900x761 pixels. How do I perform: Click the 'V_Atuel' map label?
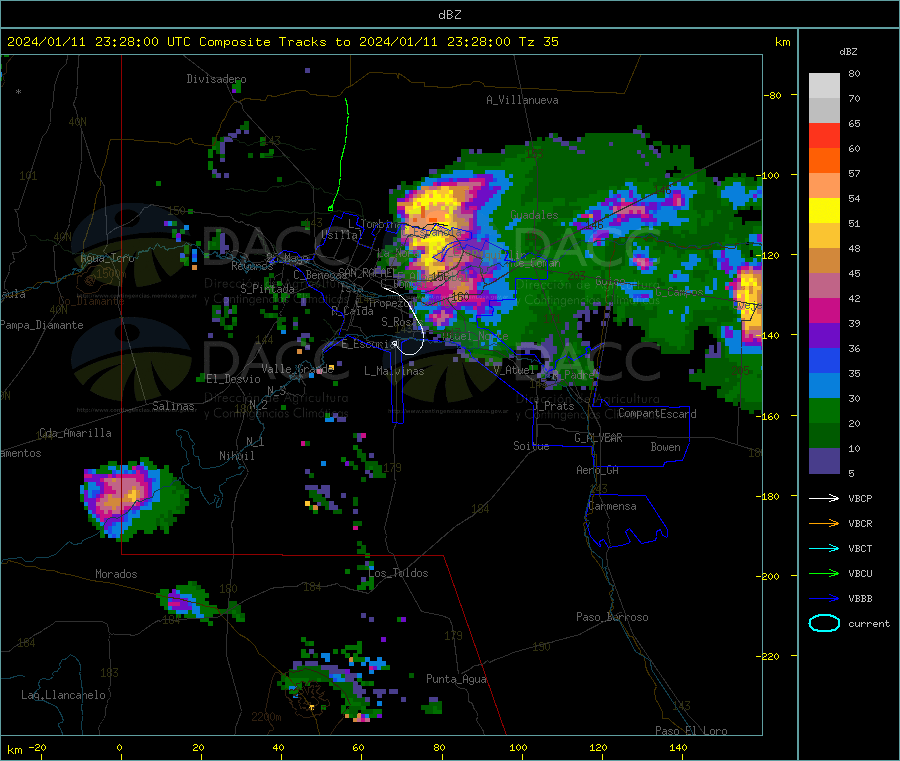click(514, 370)
